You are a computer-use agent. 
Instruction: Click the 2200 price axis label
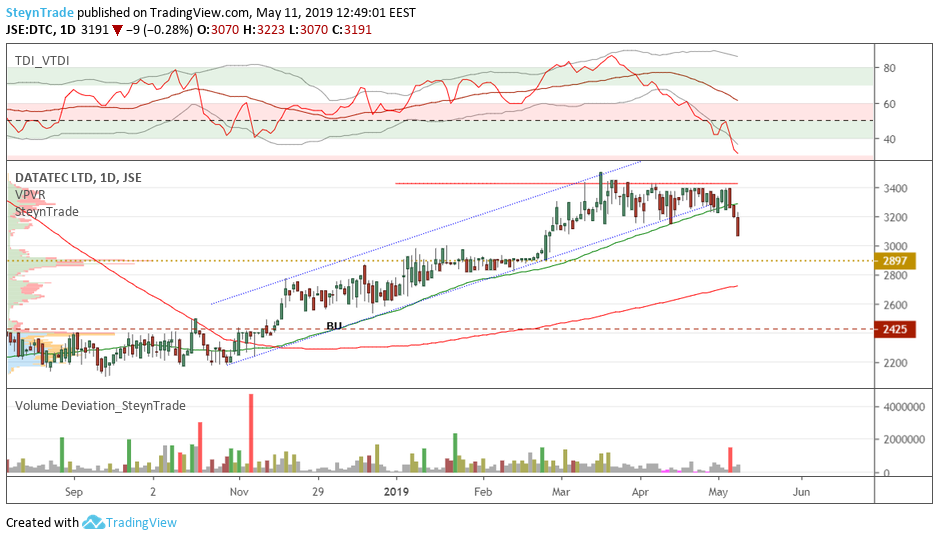click(x=895, y=363)
